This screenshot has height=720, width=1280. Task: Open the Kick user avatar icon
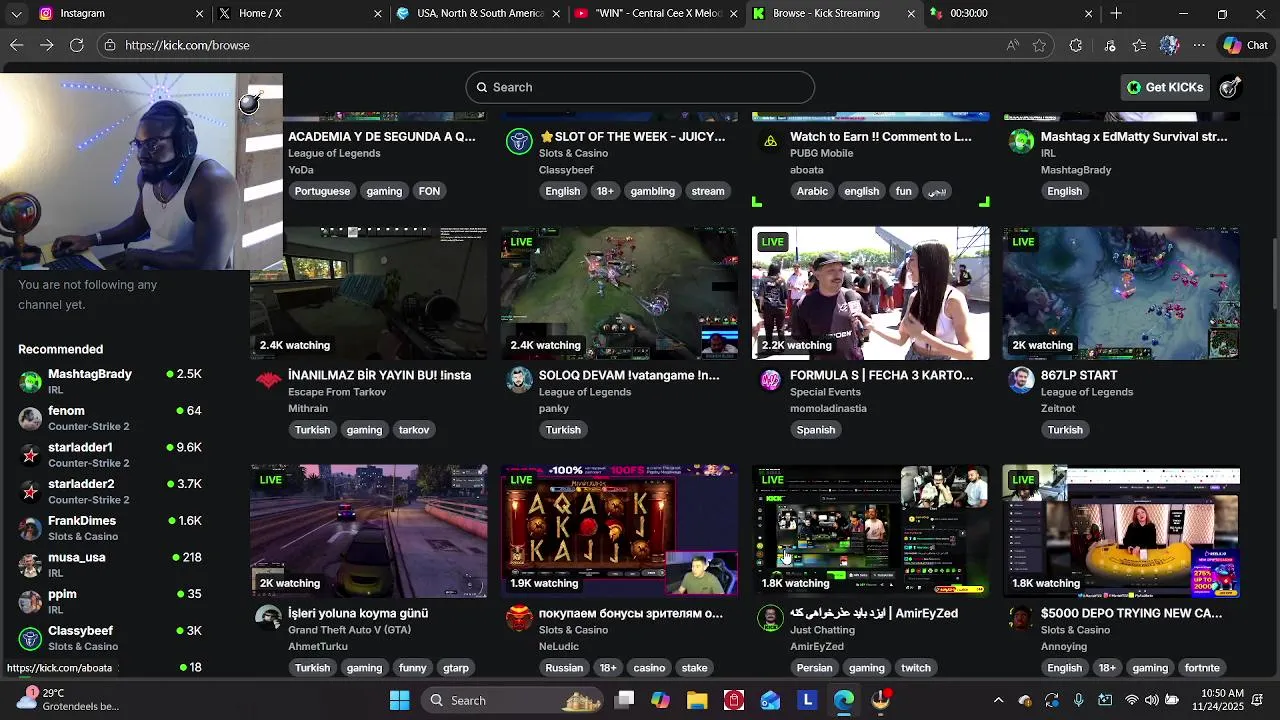pos(1230,87)
